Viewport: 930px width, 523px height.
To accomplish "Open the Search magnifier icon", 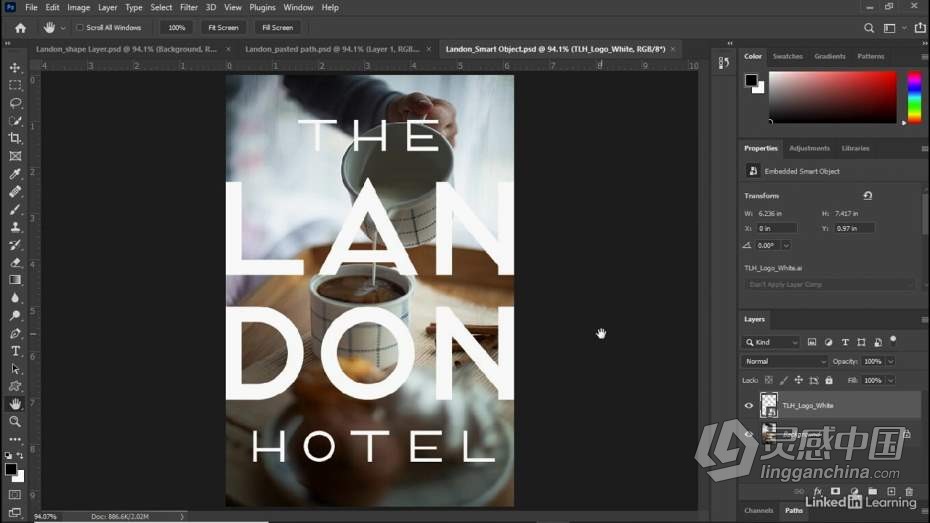I will point(869,28).
